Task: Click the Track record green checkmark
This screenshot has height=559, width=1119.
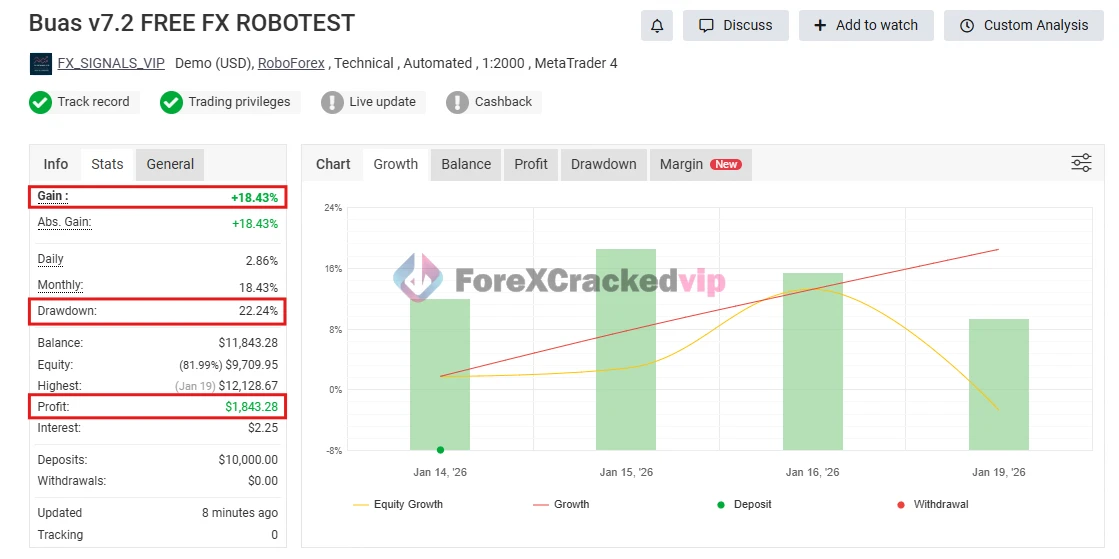Action: click(x=41, y=102)
